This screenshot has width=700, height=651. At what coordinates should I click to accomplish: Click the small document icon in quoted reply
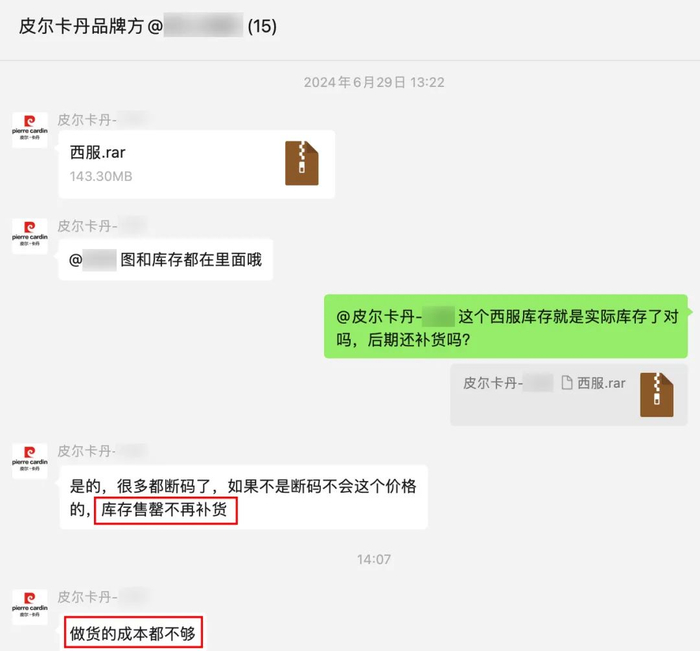(567, 383)
